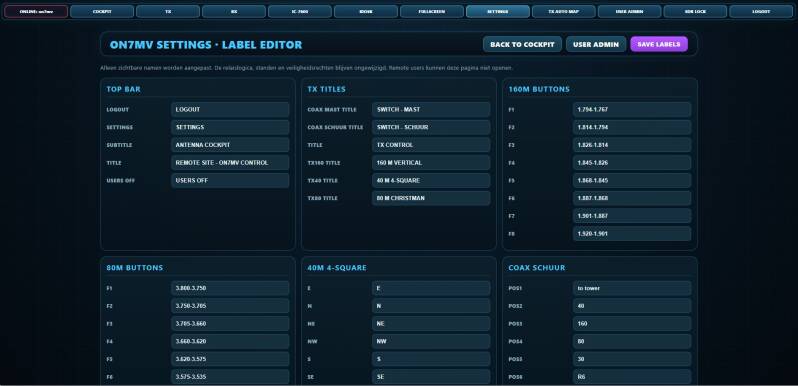
Task: Click LOGOUT button in top navigation bar
Action: [761, 11]
